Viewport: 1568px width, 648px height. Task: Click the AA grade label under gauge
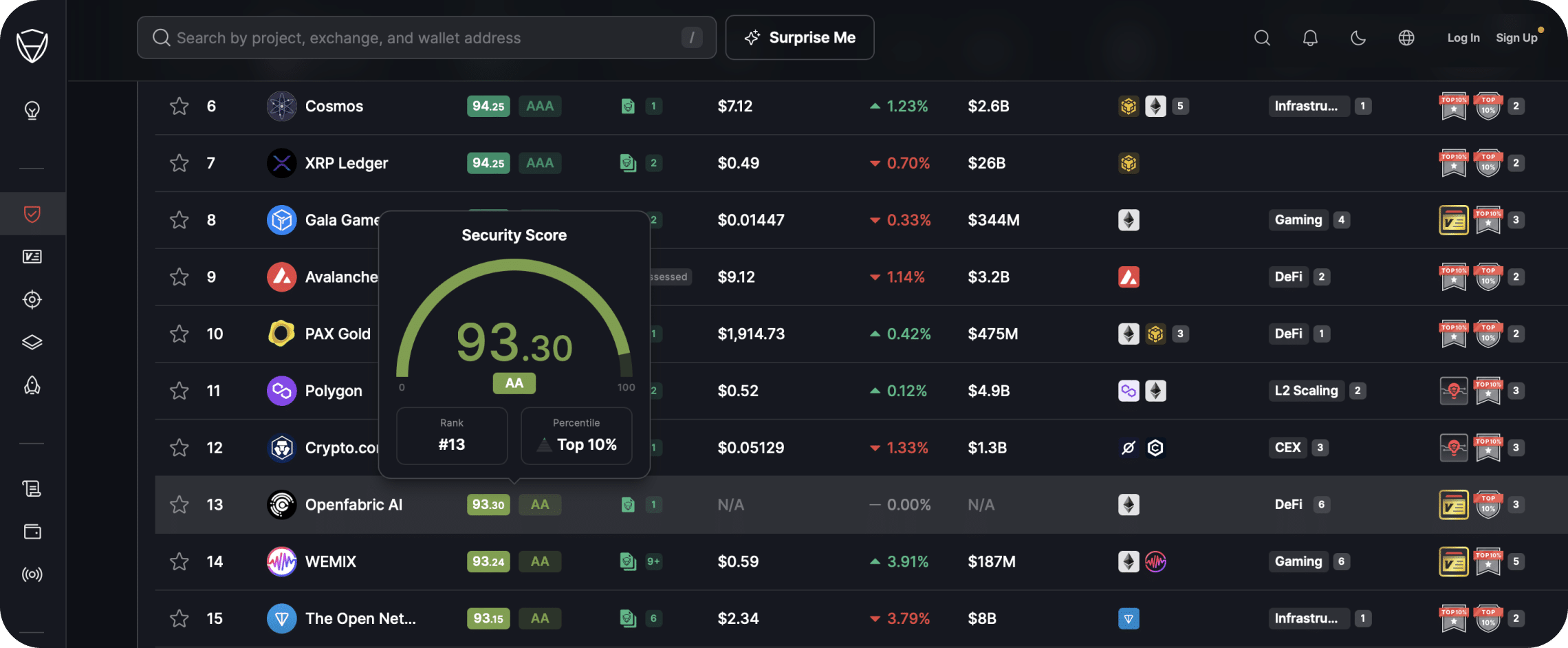[x=514, y=383]
